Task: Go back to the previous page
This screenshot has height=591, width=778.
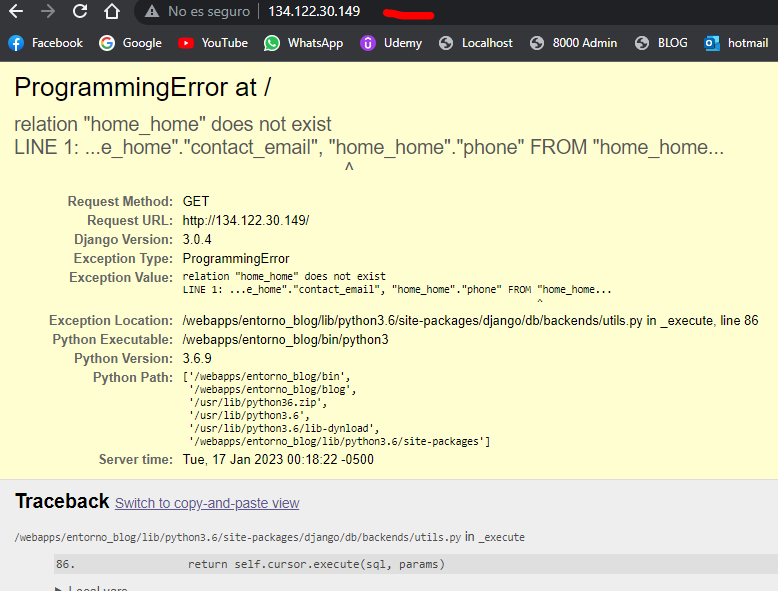Action: point(16,12)
